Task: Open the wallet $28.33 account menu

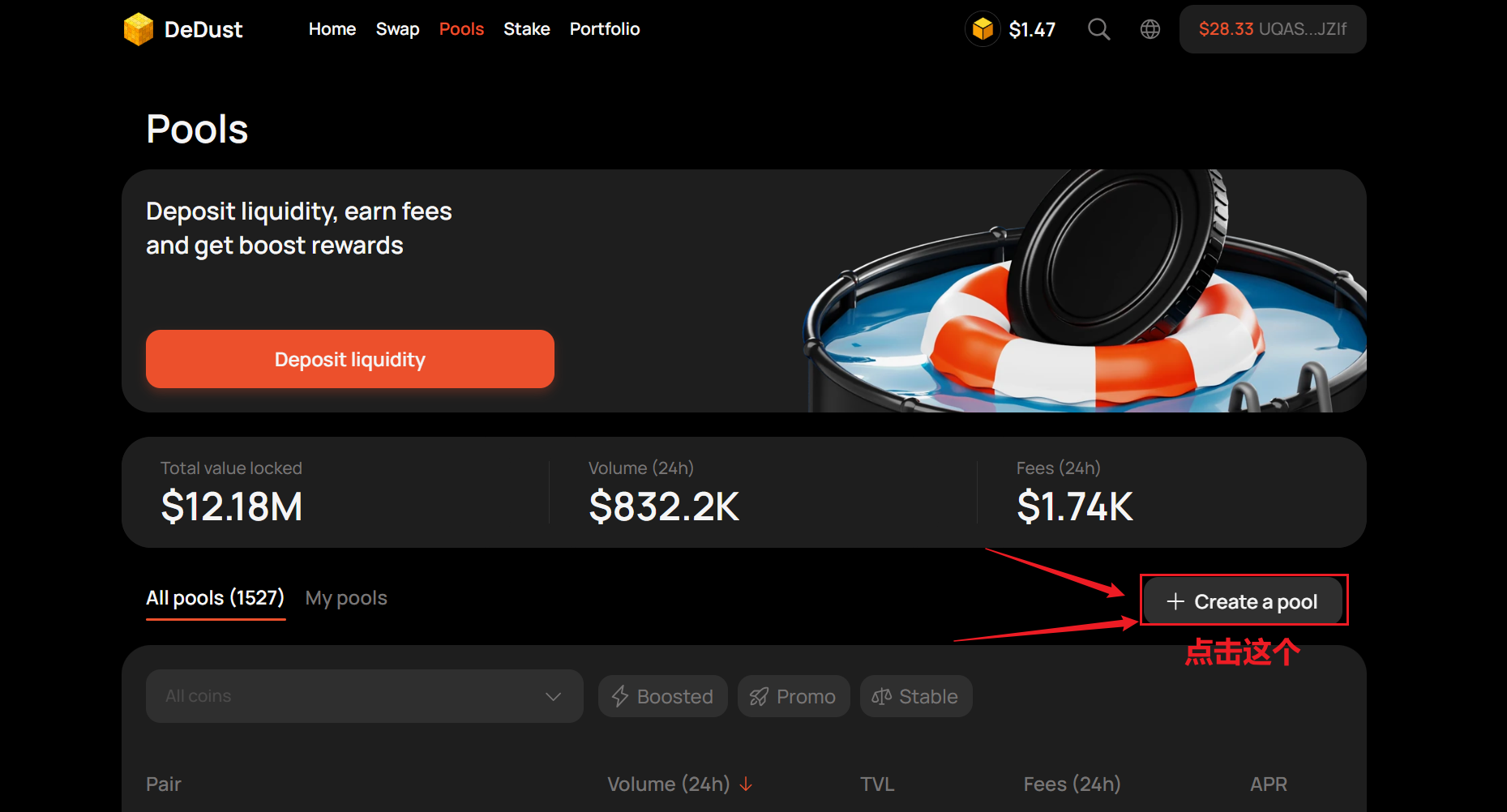Action: (x=1272, y=30)
